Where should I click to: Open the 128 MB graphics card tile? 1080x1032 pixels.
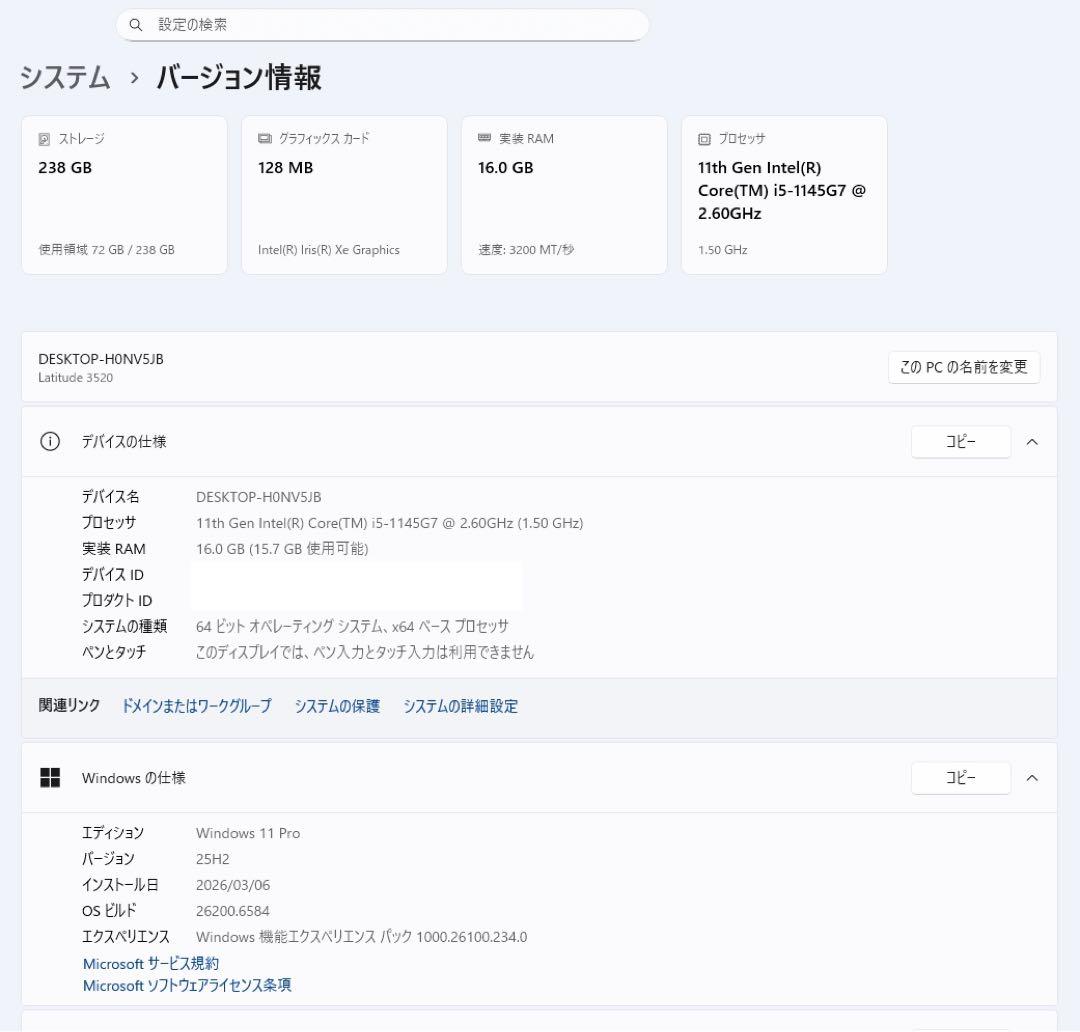point(344,195)
